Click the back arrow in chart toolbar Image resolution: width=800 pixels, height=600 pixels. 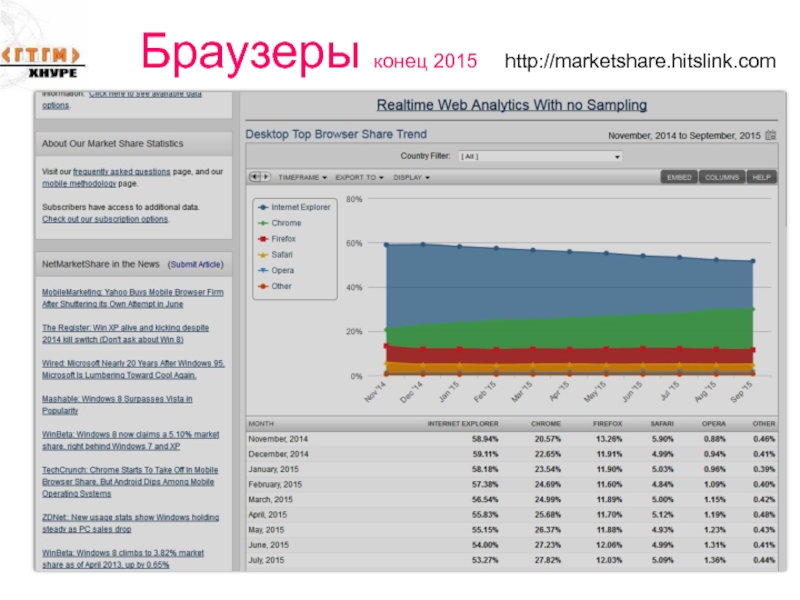click(255, 177)
